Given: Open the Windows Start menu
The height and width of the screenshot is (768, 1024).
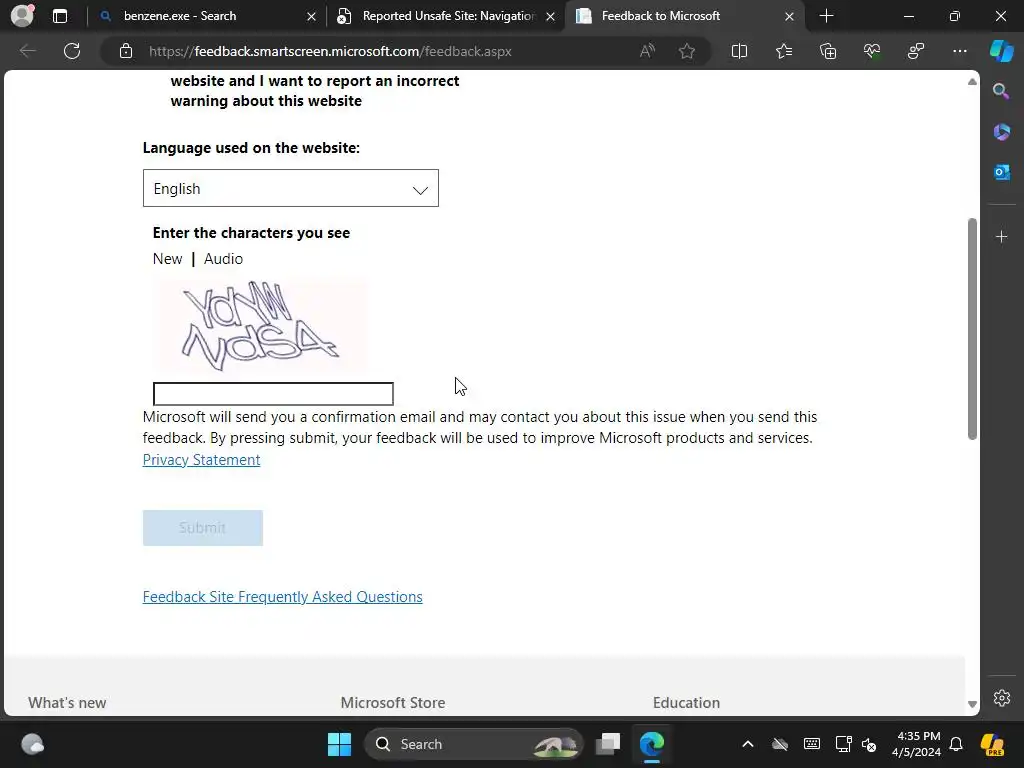Looking at the screenshot, I should 339,744.
